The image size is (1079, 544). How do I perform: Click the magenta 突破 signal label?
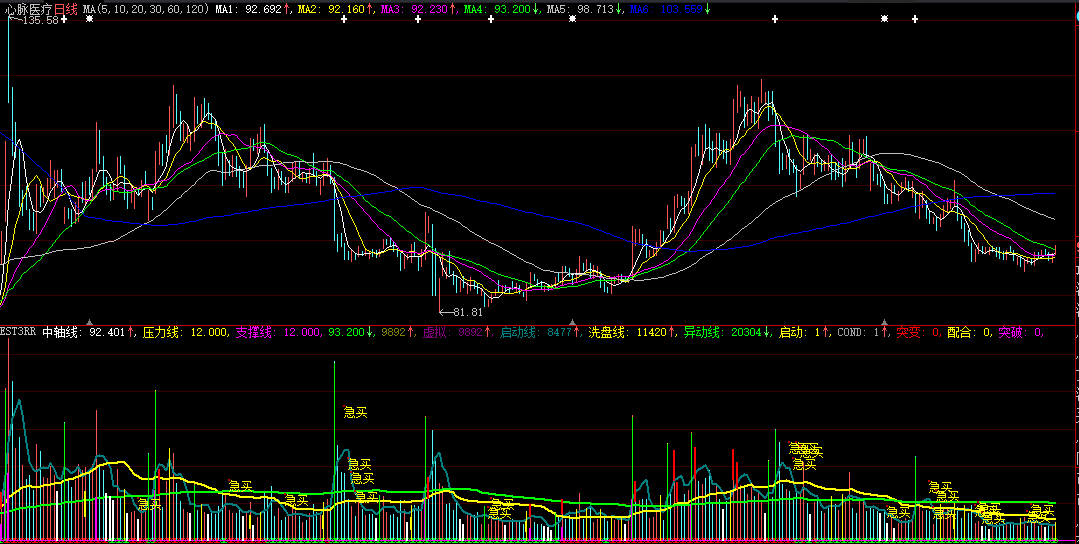1020,331
